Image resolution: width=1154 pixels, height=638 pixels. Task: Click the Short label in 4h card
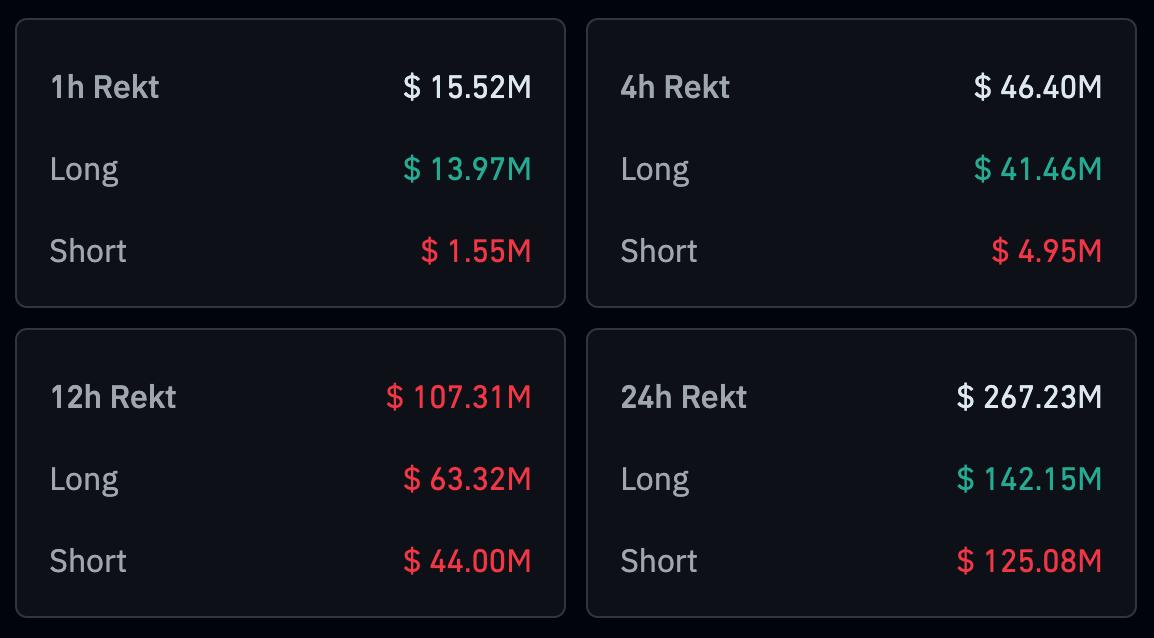coord(659,251)
